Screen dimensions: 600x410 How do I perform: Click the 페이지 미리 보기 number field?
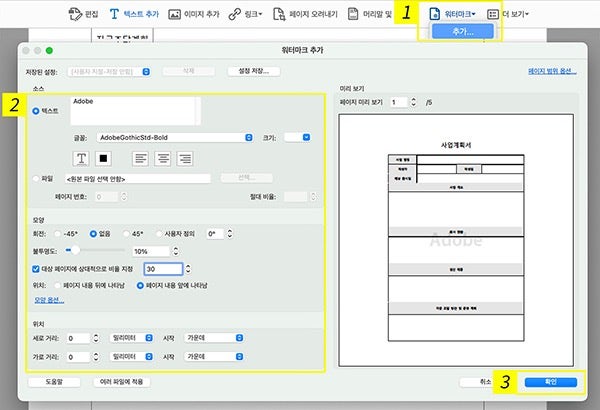(399, 102)
